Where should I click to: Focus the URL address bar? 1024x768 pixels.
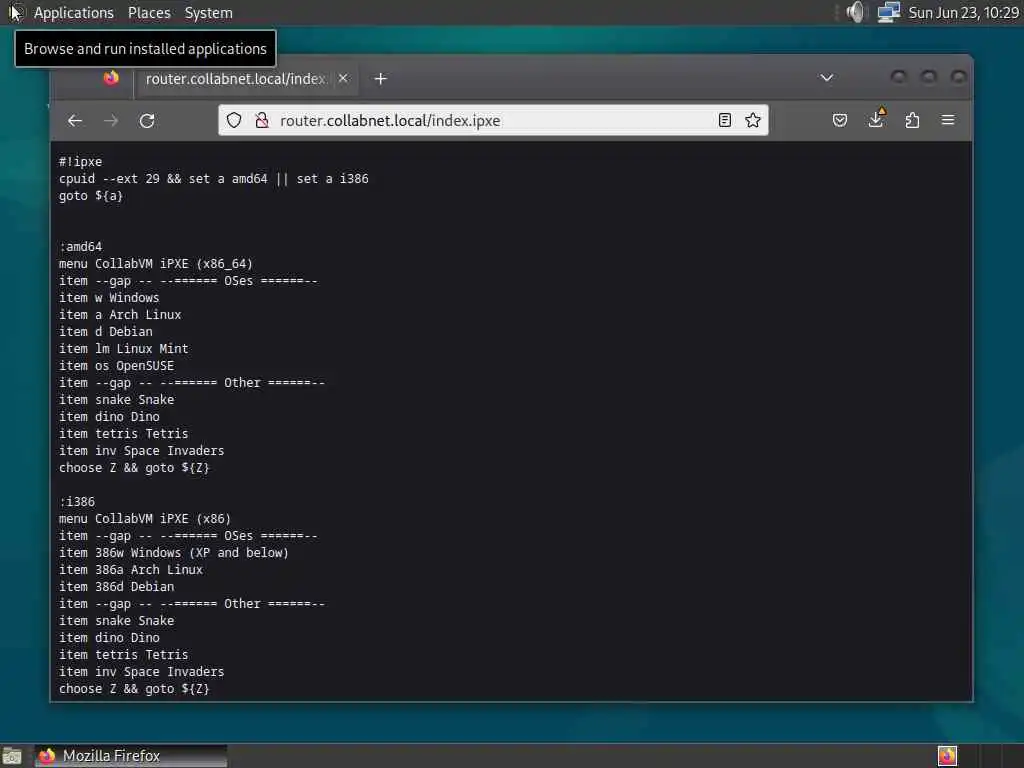coord(493,120)
